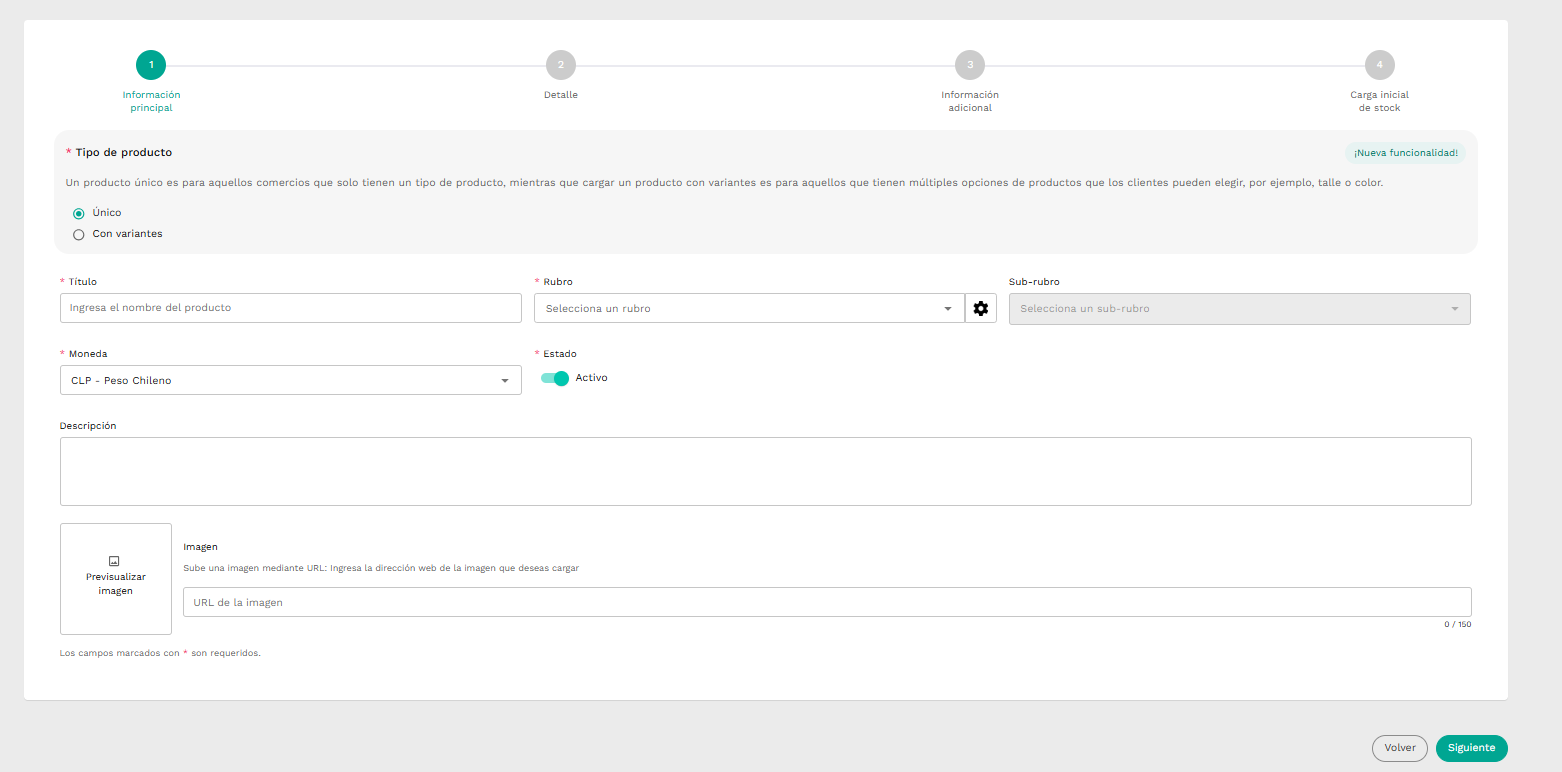Viewport: 1562px width, 772px height.
Task: Open the Rubro dropdown
Action: coord(749,308)
